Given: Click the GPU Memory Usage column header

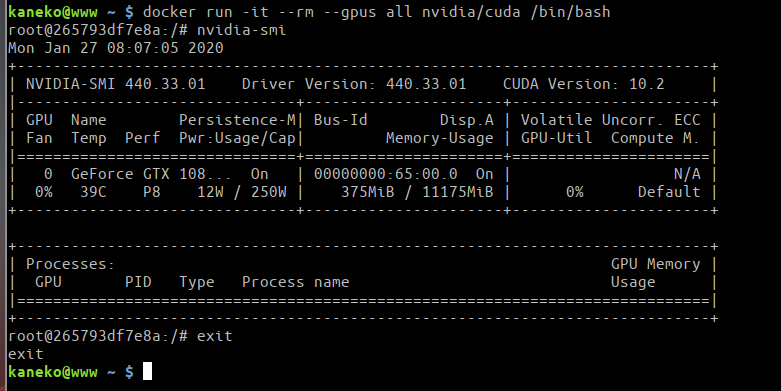Looking at the screenshot, I should click(655, 273).
